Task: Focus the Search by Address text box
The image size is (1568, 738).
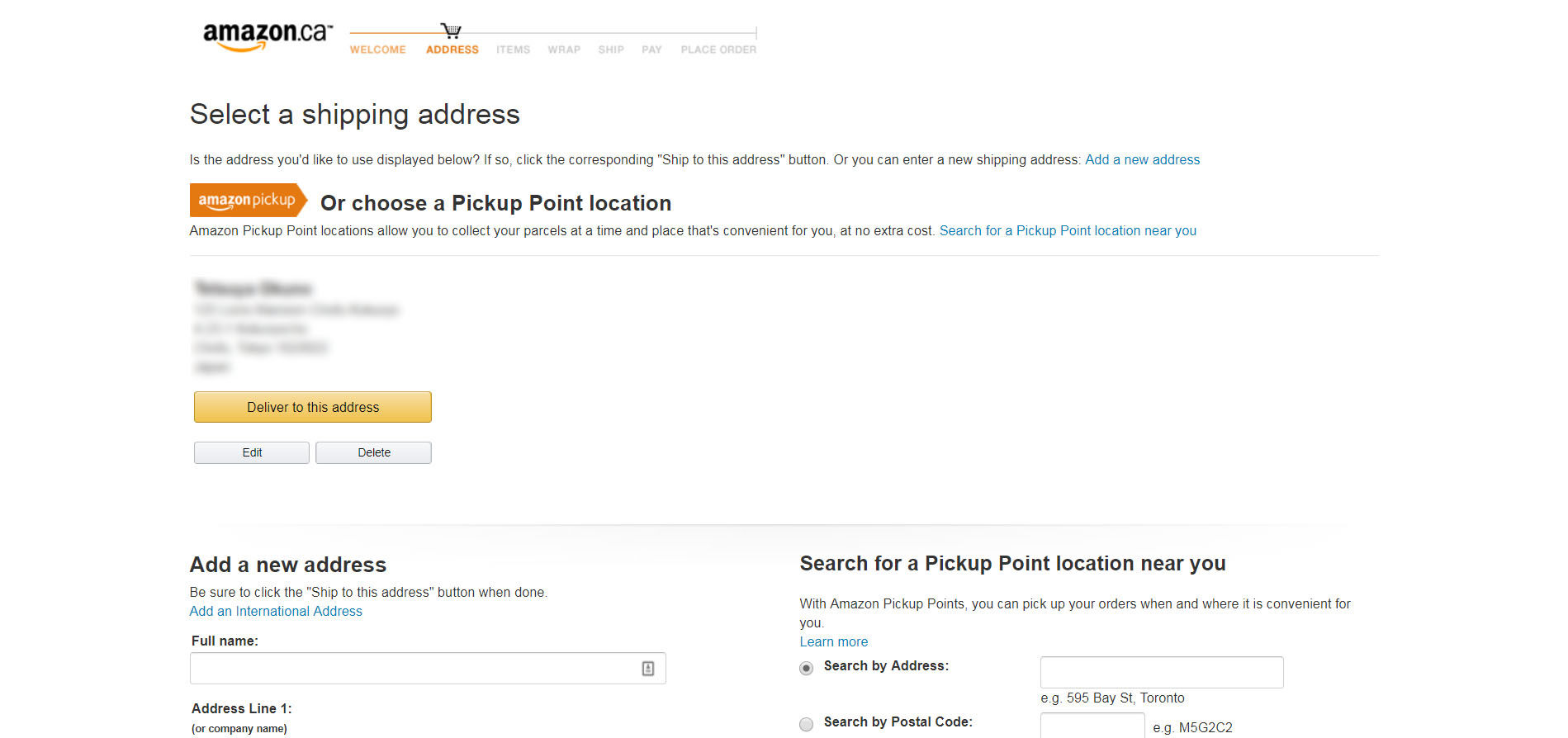Action: point(1162,672)
